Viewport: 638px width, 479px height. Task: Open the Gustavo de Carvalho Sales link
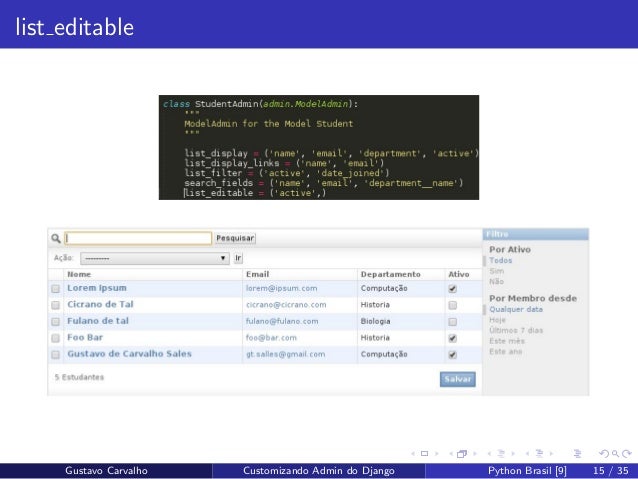pos(129,354)
